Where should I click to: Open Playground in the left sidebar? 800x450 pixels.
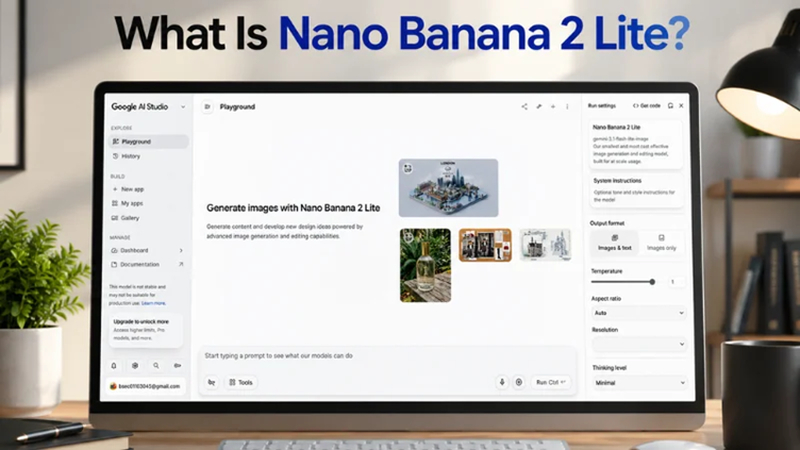click(x=148, y=141)
